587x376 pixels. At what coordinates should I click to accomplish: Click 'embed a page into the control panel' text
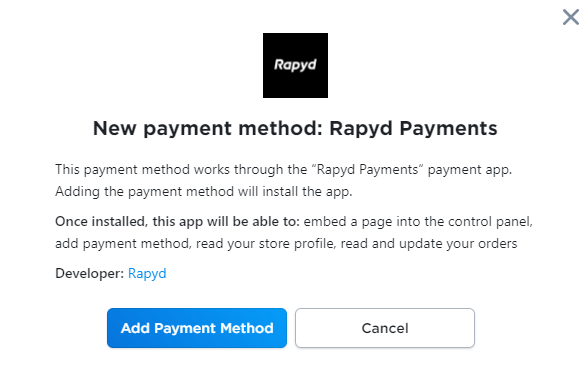pos(418,221)
